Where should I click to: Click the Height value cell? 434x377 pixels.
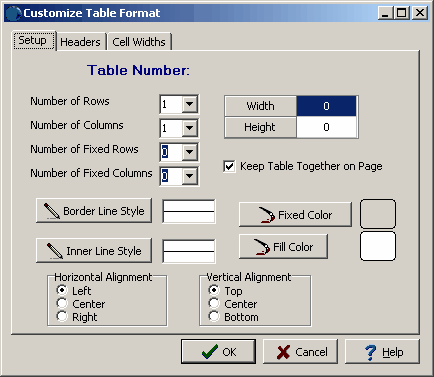[326, 127]
